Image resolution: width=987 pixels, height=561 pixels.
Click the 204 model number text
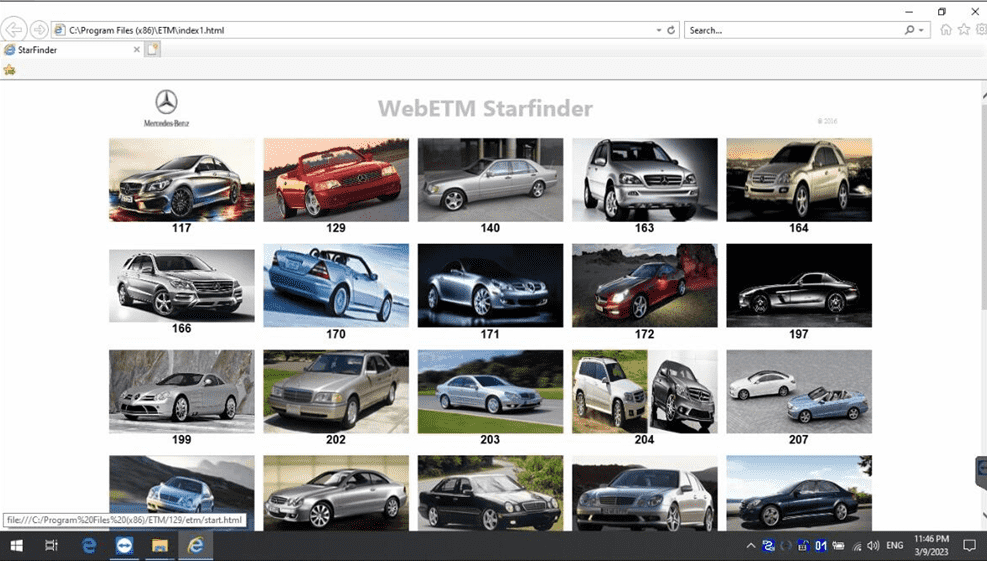click(644, 439)
